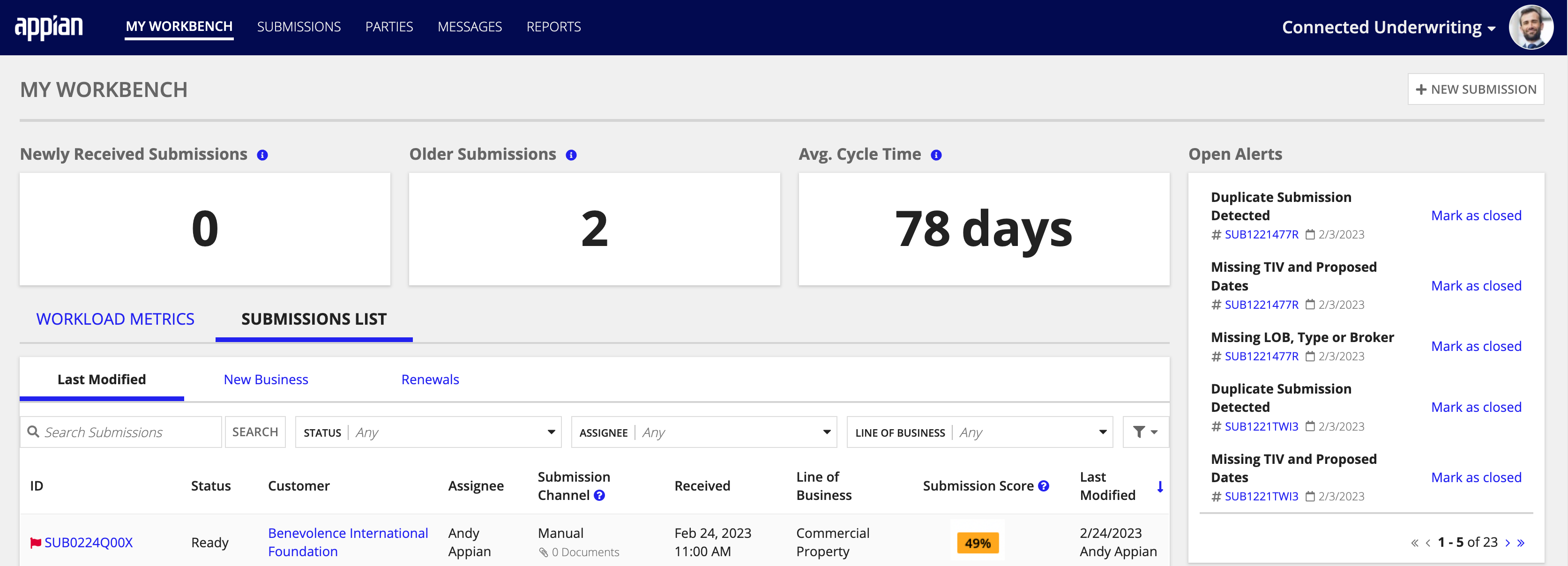
Task: Open the LINE OF BUSINESS filter dropdown
Action: 980,432
